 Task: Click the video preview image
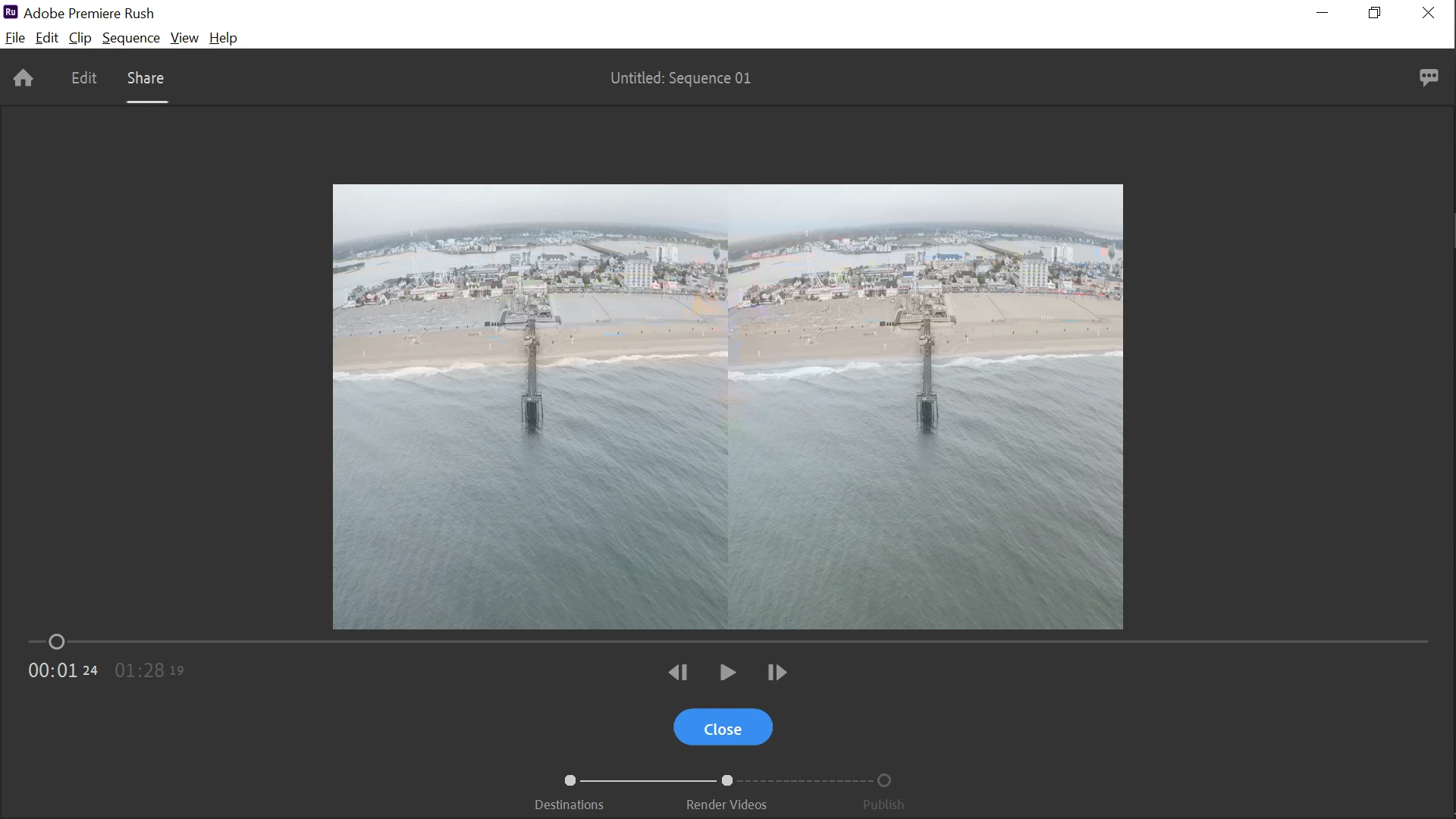(x=727, y=406)
